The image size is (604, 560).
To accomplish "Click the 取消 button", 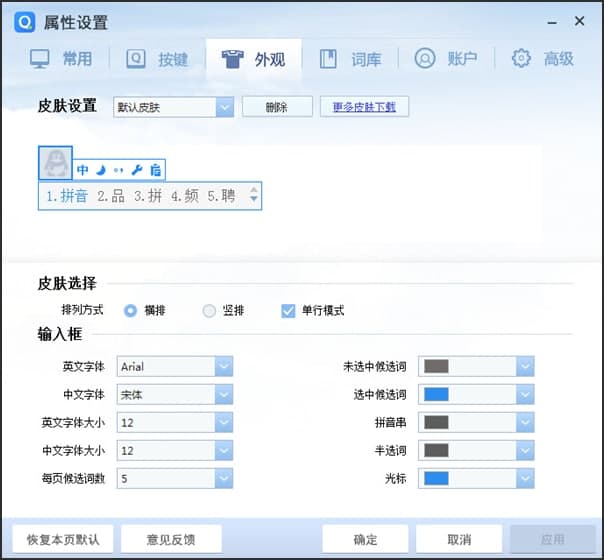I will pyautogui.click(x=459, y=540).
